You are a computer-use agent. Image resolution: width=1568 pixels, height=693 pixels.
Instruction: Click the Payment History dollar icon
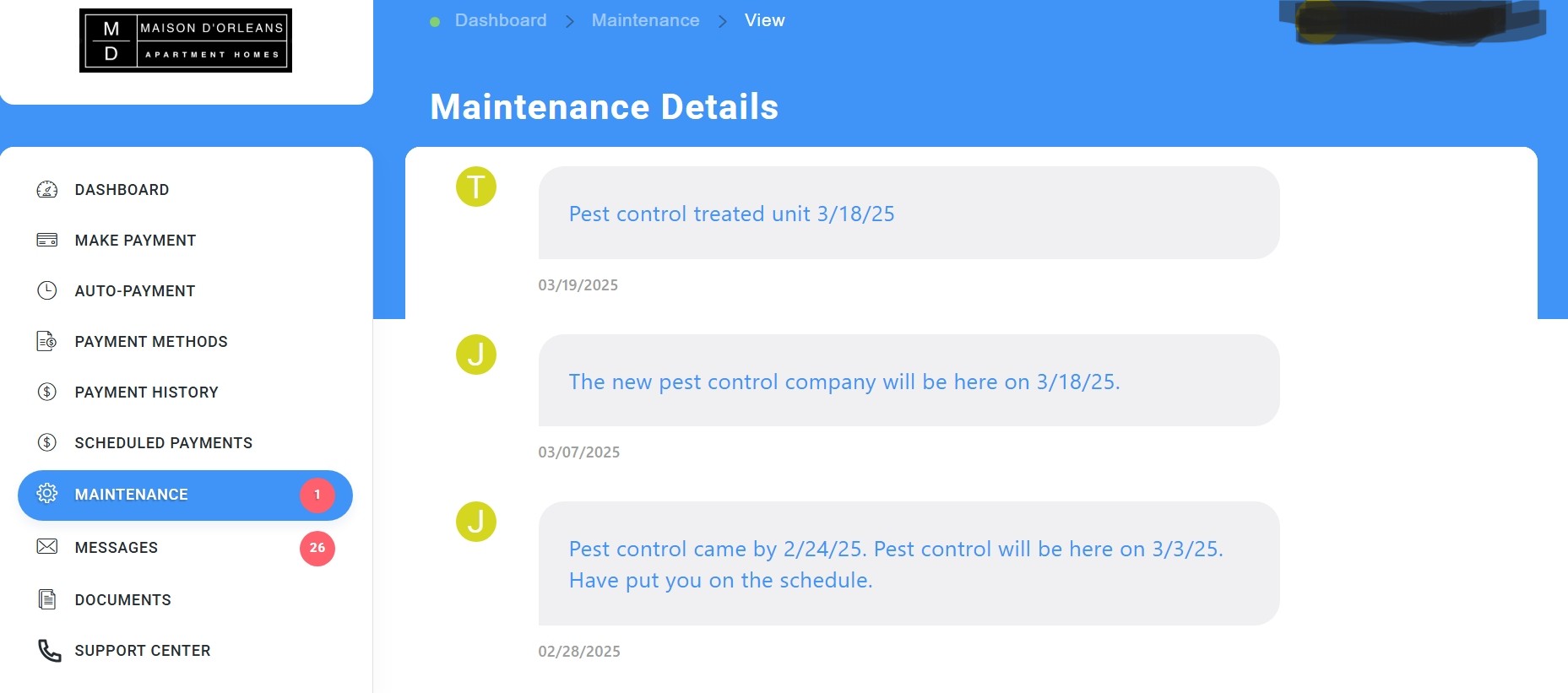(x=47, y=393)
